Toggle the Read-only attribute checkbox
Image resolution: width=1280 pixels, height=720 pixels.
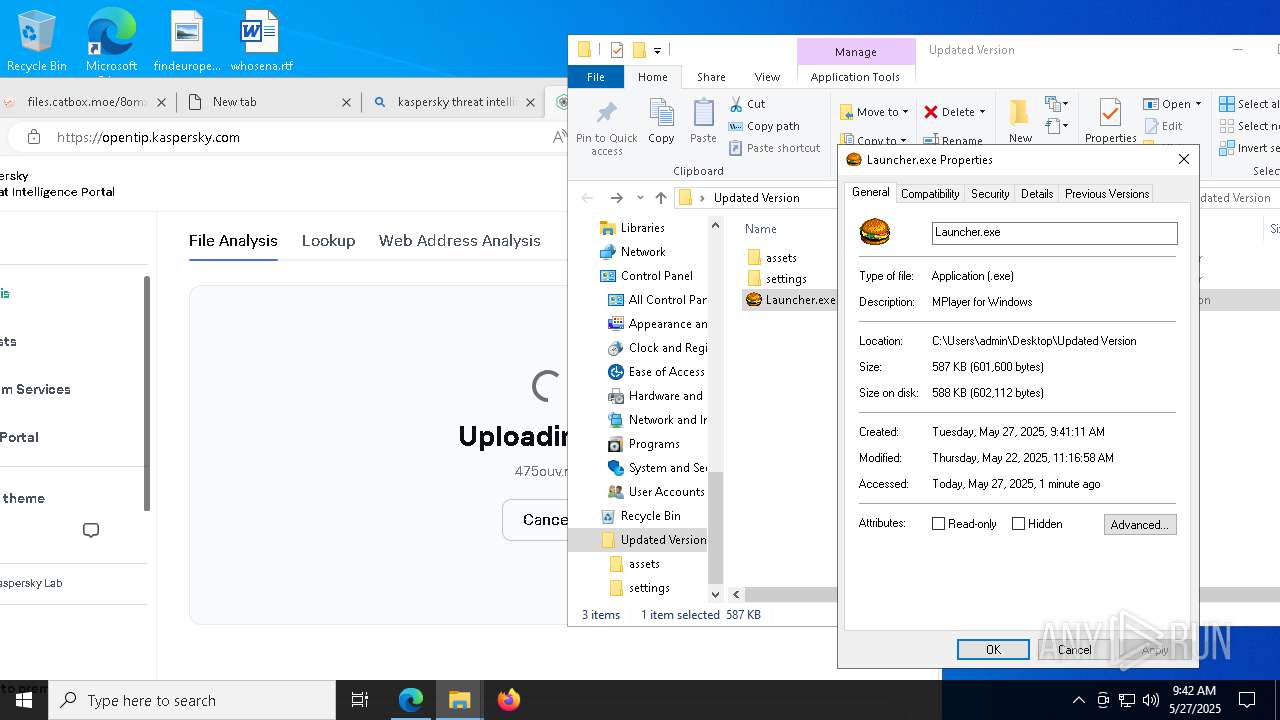coord(938,524)
